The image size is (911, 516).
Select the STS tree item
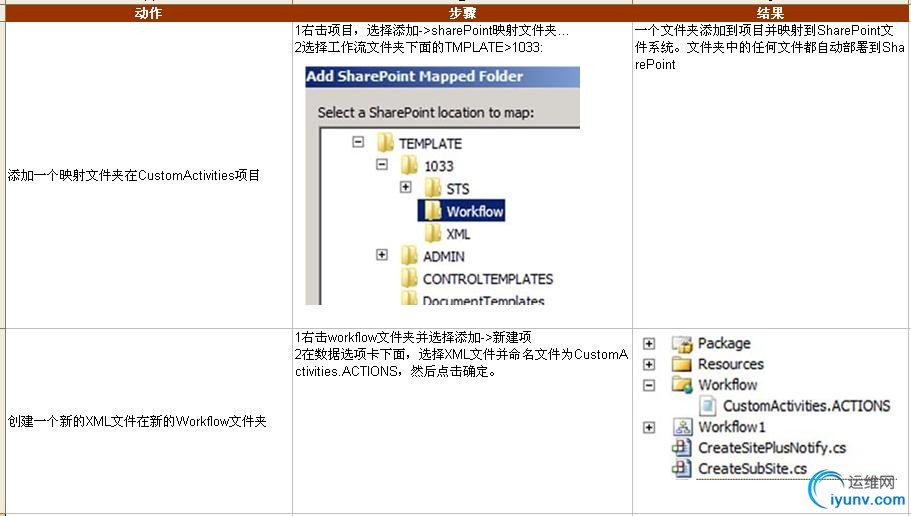click(457, 188)
